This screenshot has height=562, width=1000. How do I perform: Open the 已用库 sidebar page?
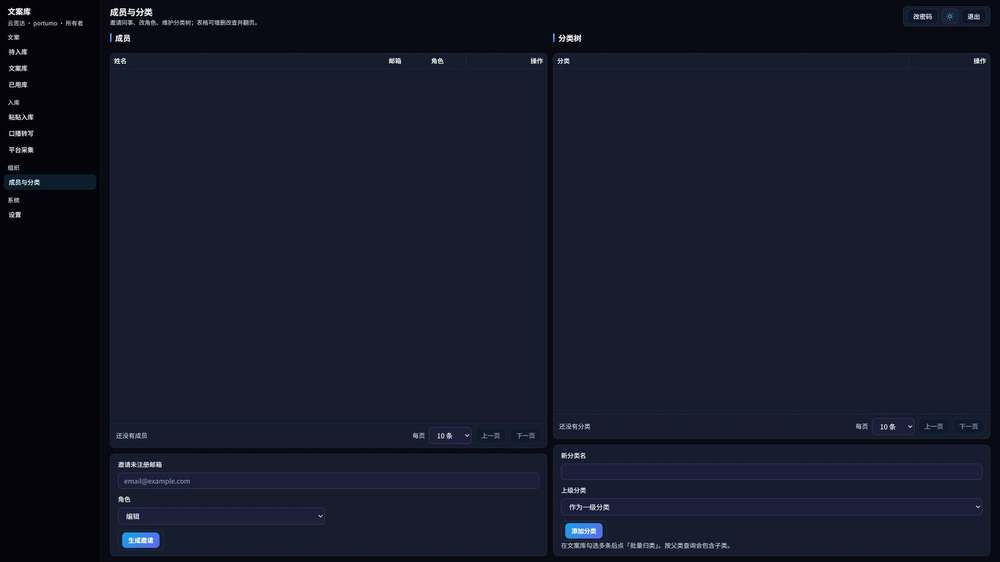pyautogui.click(x=50, y=85)
